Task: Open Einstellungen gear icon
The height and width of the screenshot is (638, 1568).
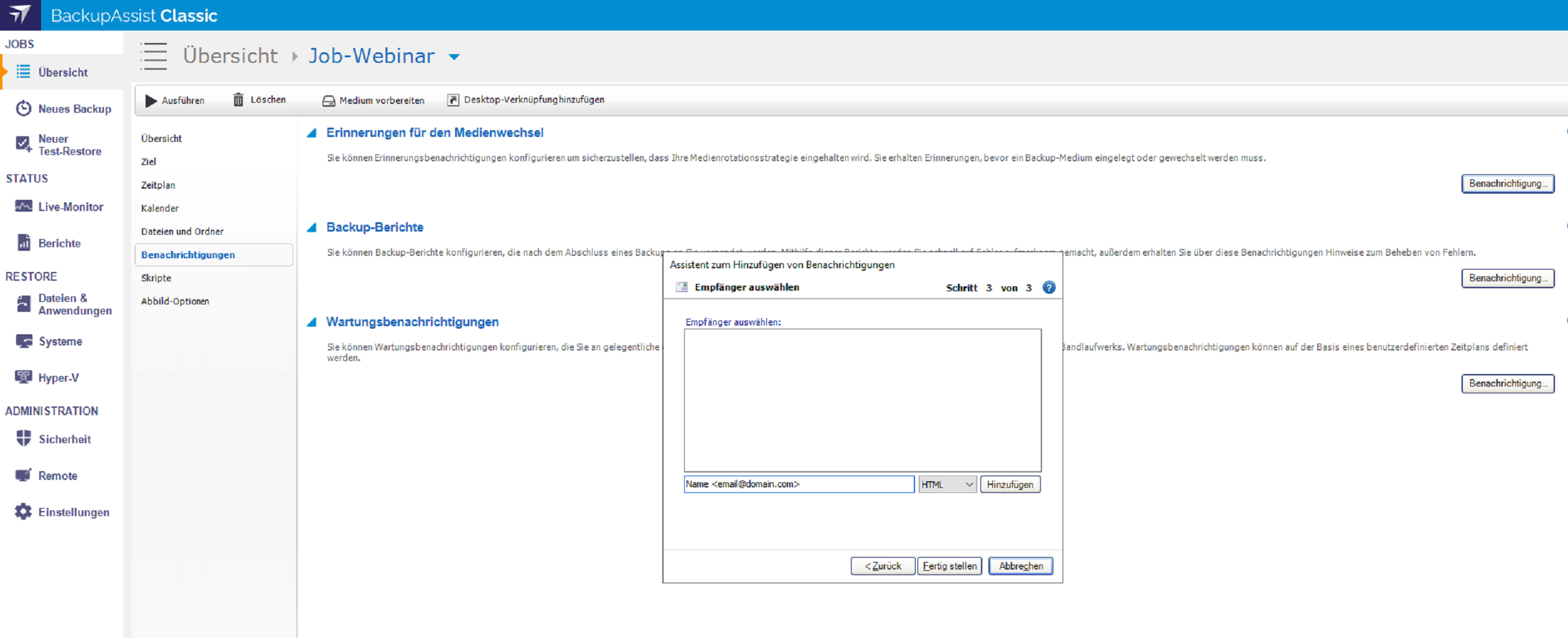Action: [x=24, y=512]
